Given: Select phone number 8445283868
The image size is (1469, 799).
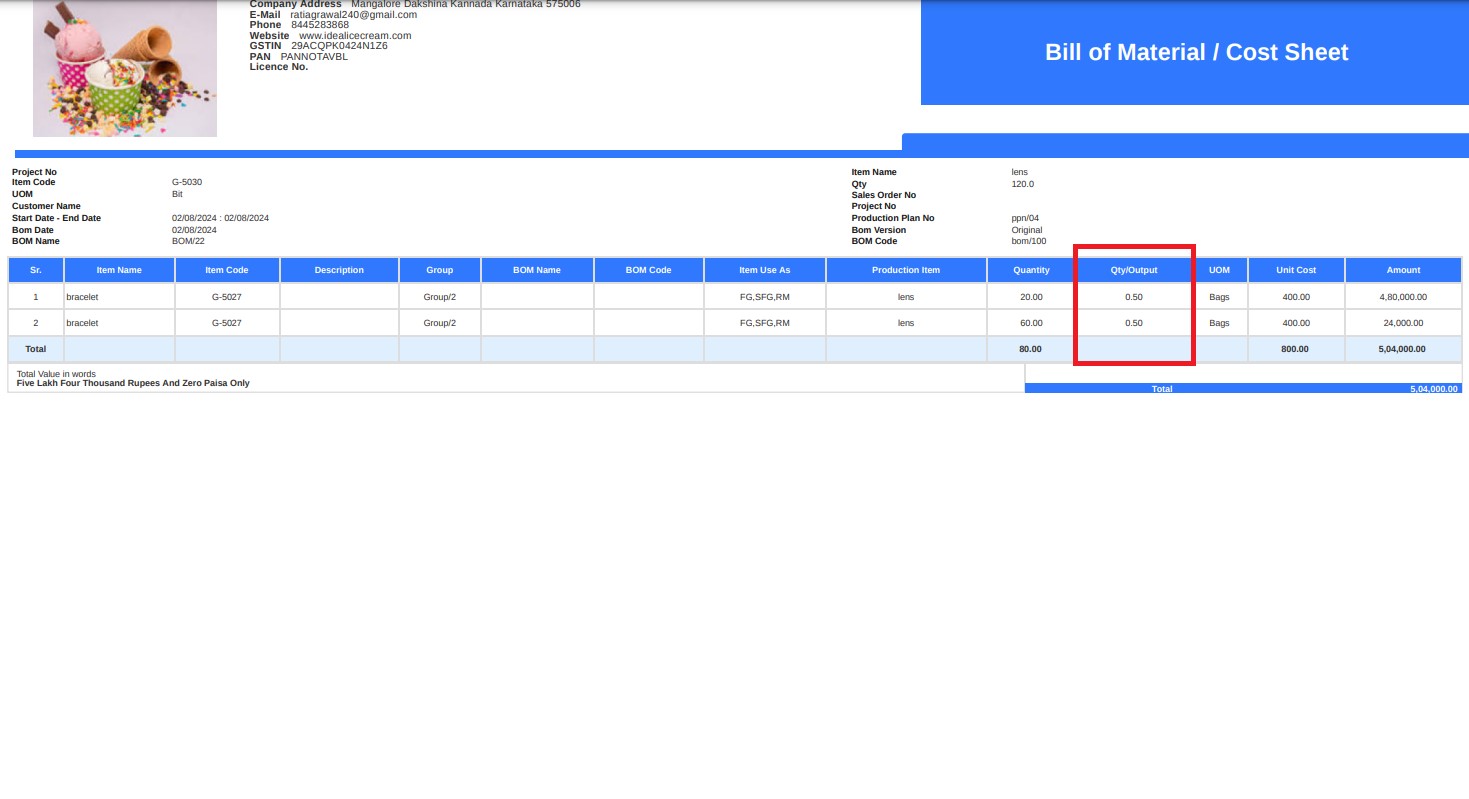Looking at the screenshot, I should [x=320, y=25].
